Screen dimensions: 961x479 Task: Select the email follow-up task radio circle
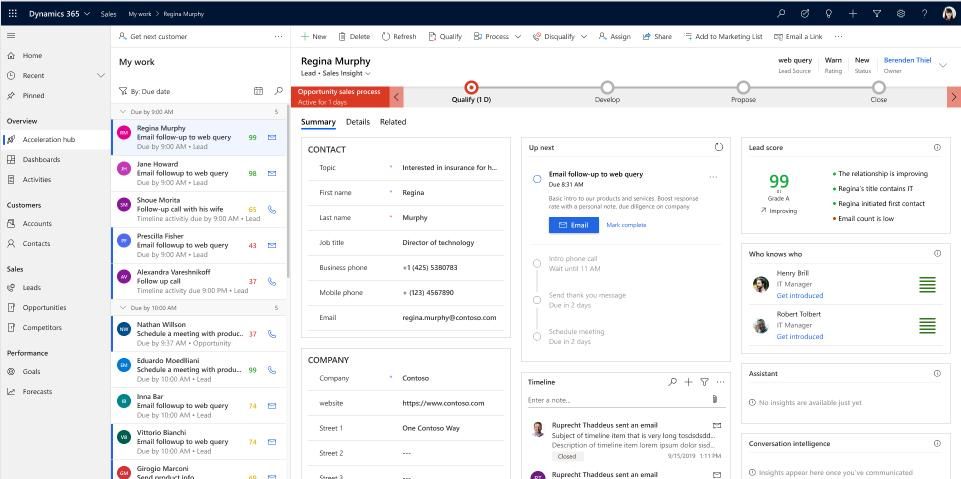pos(537,179)
